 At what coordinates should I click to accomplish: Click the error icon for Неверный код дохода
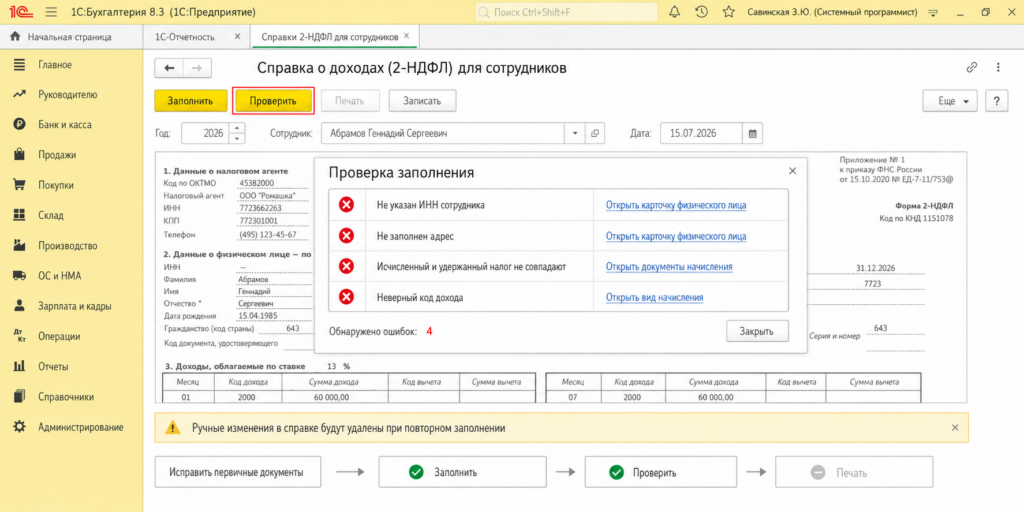point(346,297)
